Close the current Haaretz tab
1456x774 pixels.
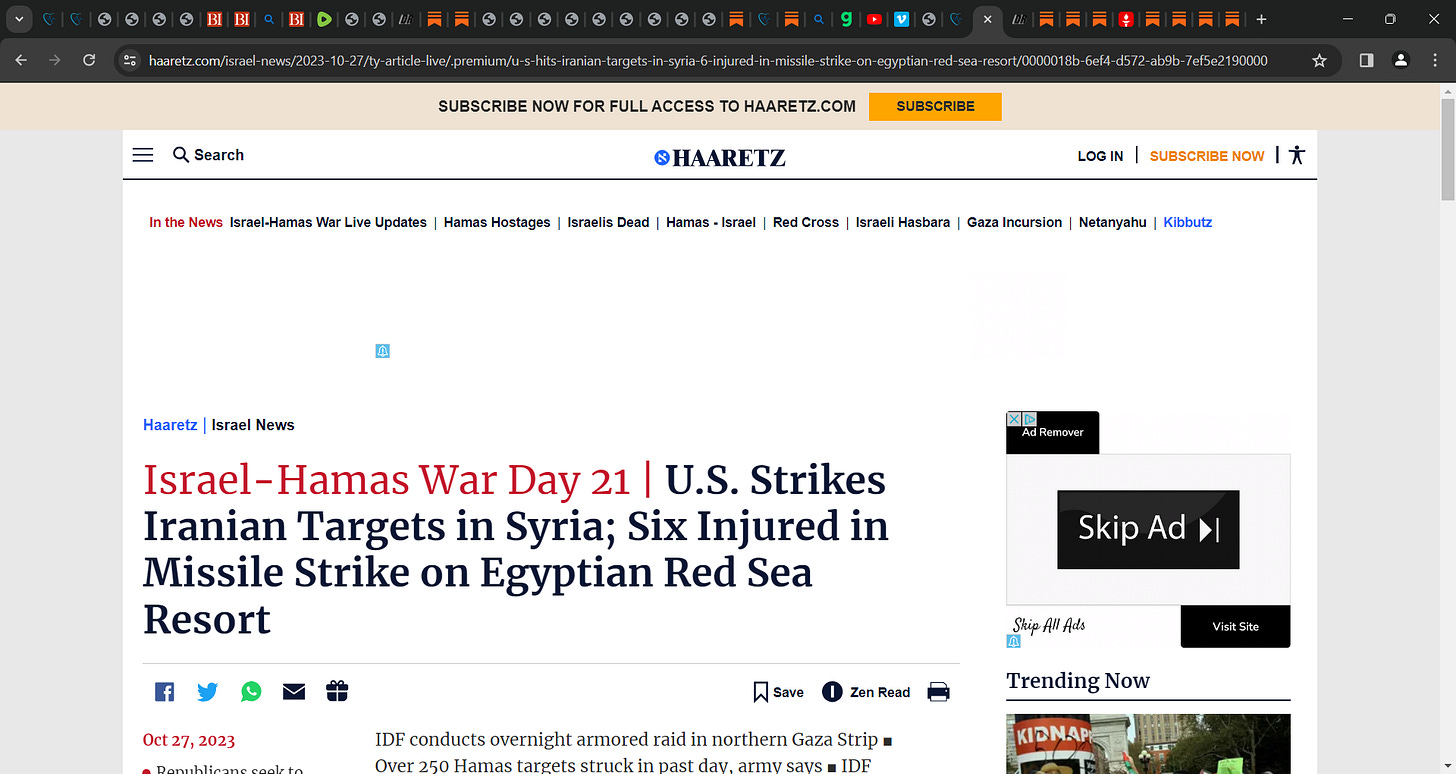coord(988,19)
